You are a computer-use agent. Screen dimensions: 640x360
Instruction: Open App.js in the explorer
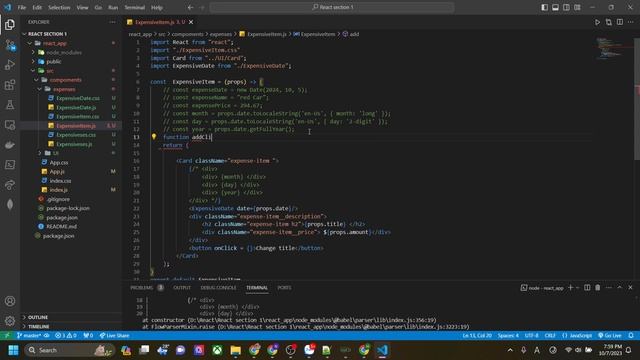(57, 171)
